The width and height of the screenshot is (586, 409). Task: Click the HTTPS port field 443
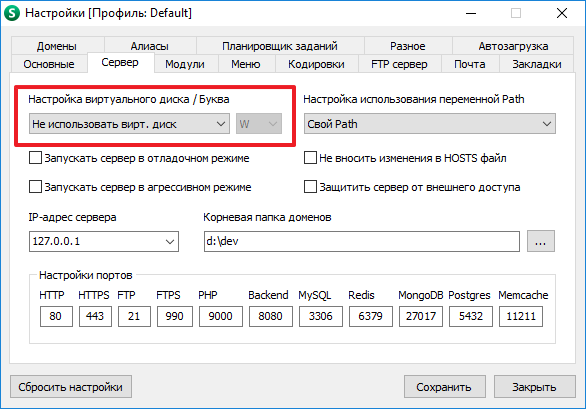tap(95, 316)
